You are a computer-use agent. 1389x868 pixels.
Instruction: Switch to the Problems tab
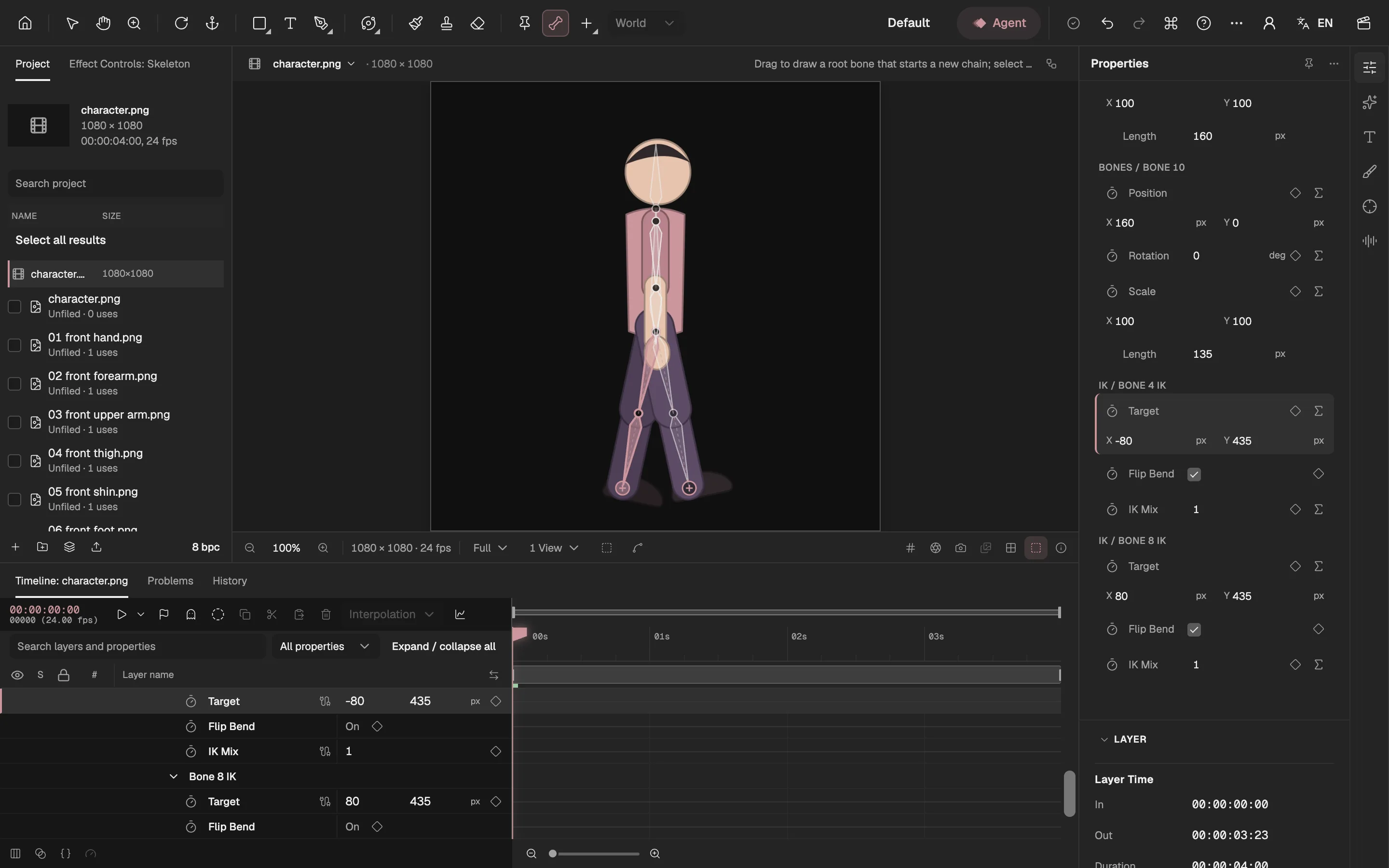point(170,581)
